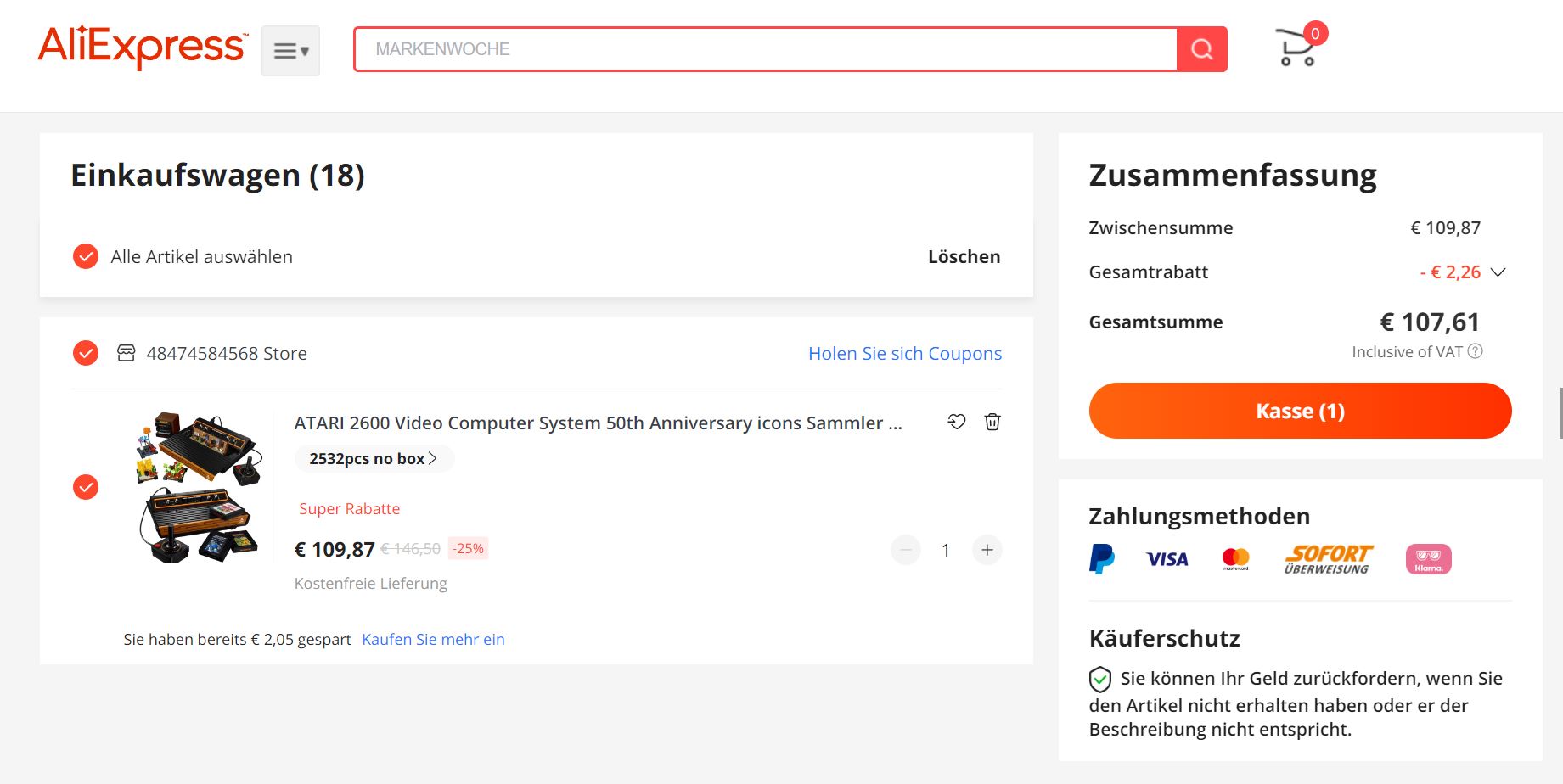
Task: Open the hamburger category menu dropdown
Action: pos(290,51)
